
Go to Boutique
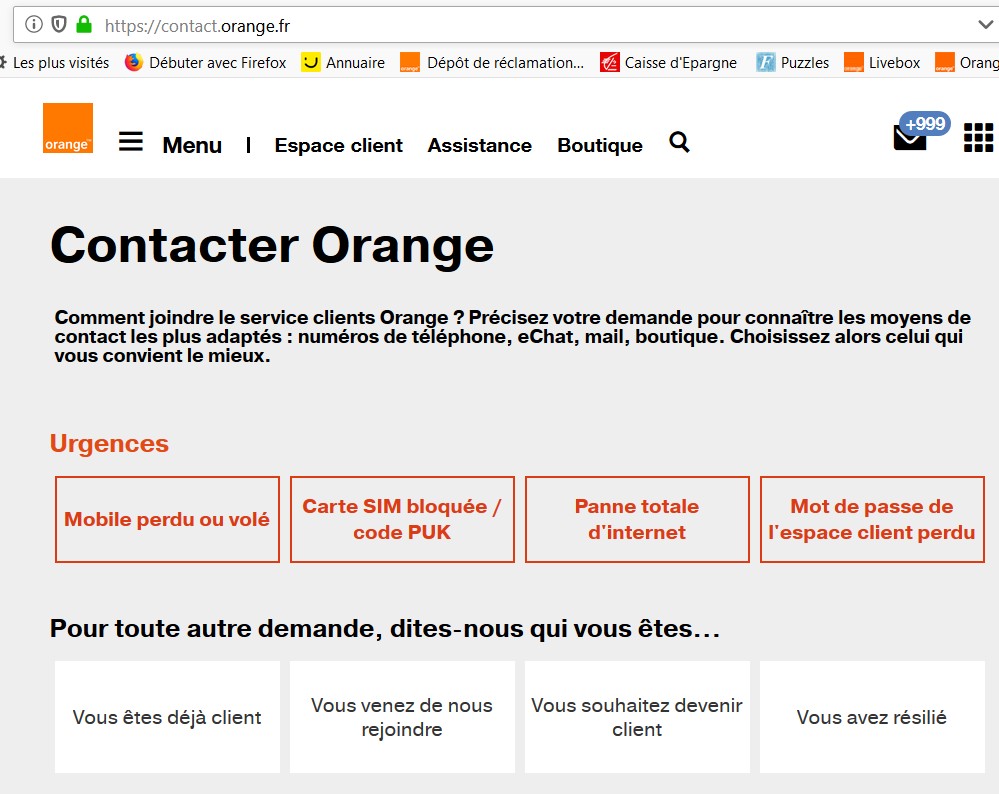600,145
